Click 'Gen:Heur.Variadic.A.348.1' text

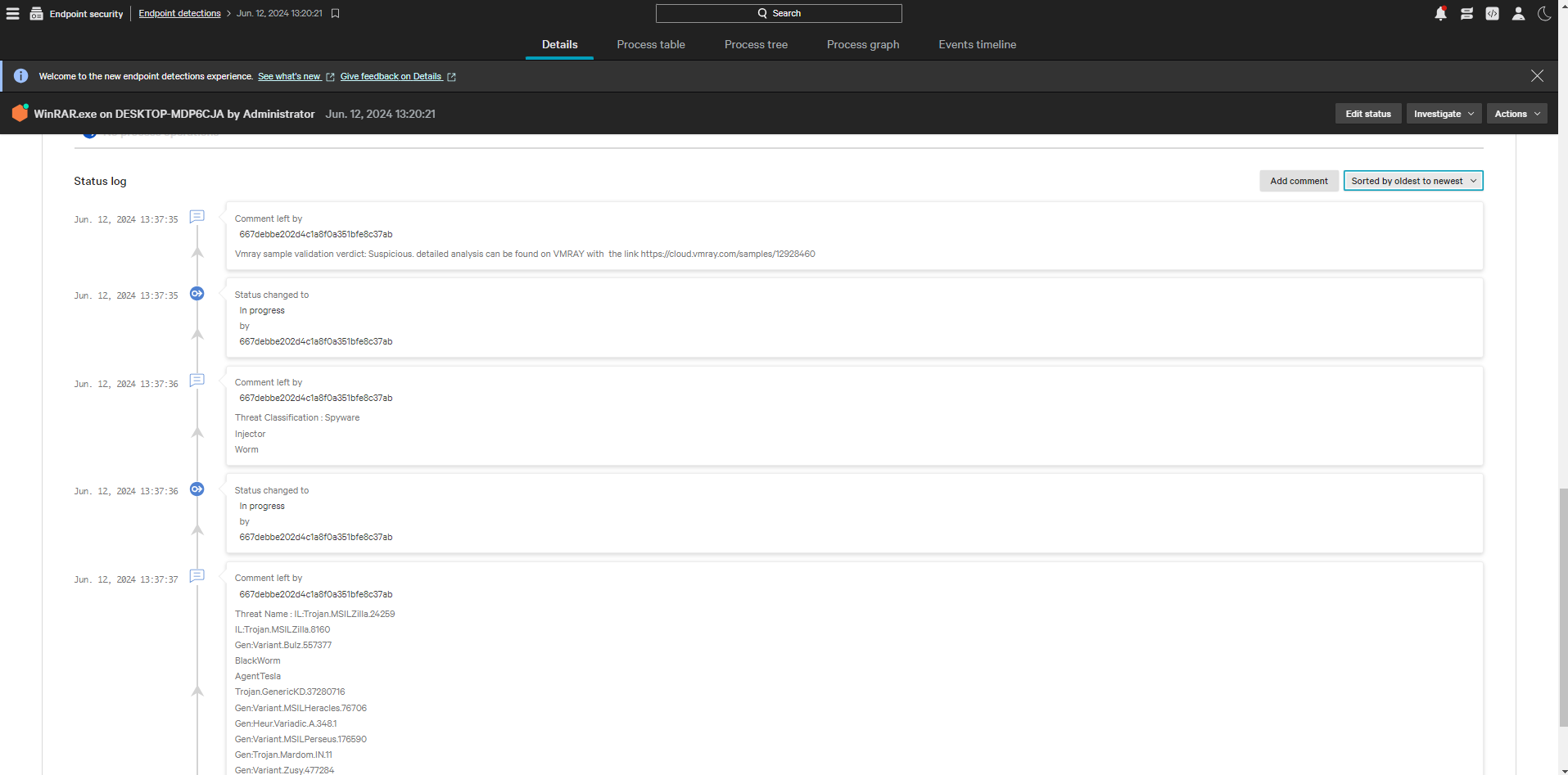tap(286, 723)
